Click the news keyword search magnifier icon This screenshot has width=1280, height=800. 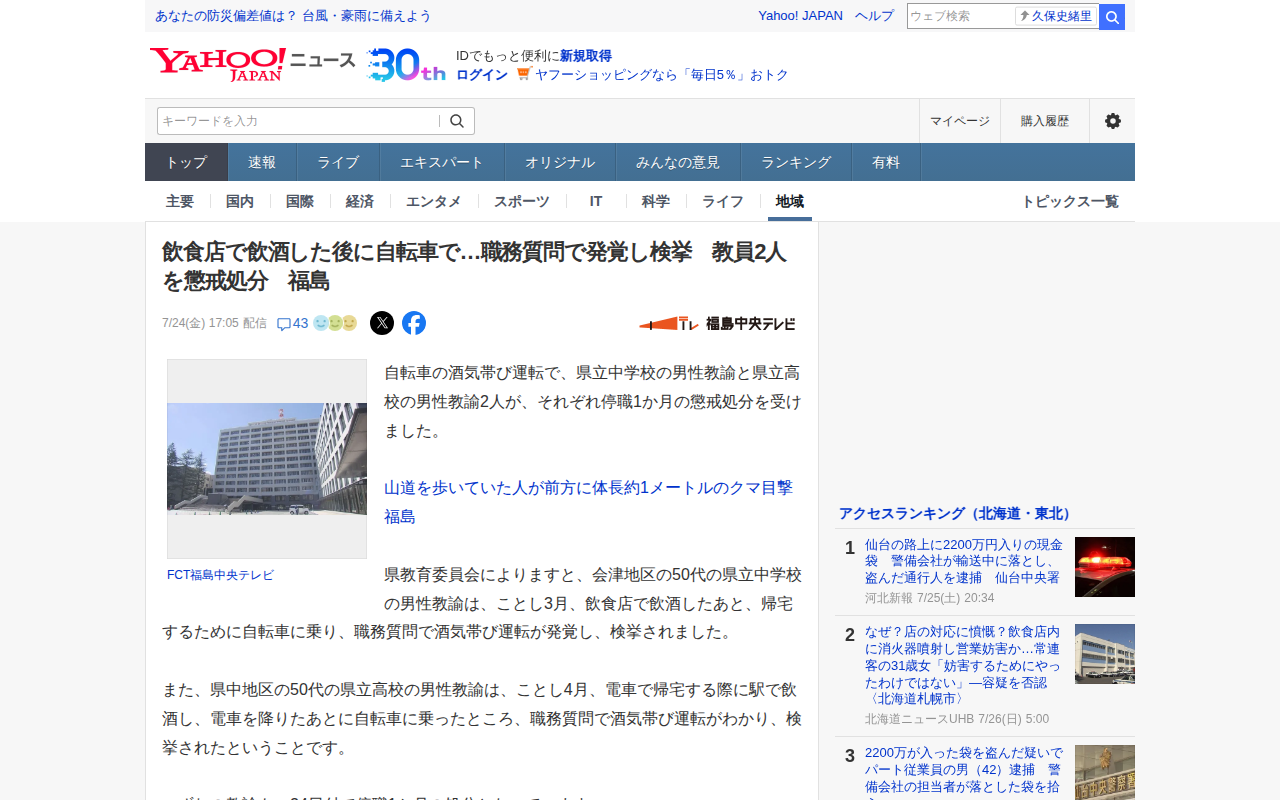457,121
